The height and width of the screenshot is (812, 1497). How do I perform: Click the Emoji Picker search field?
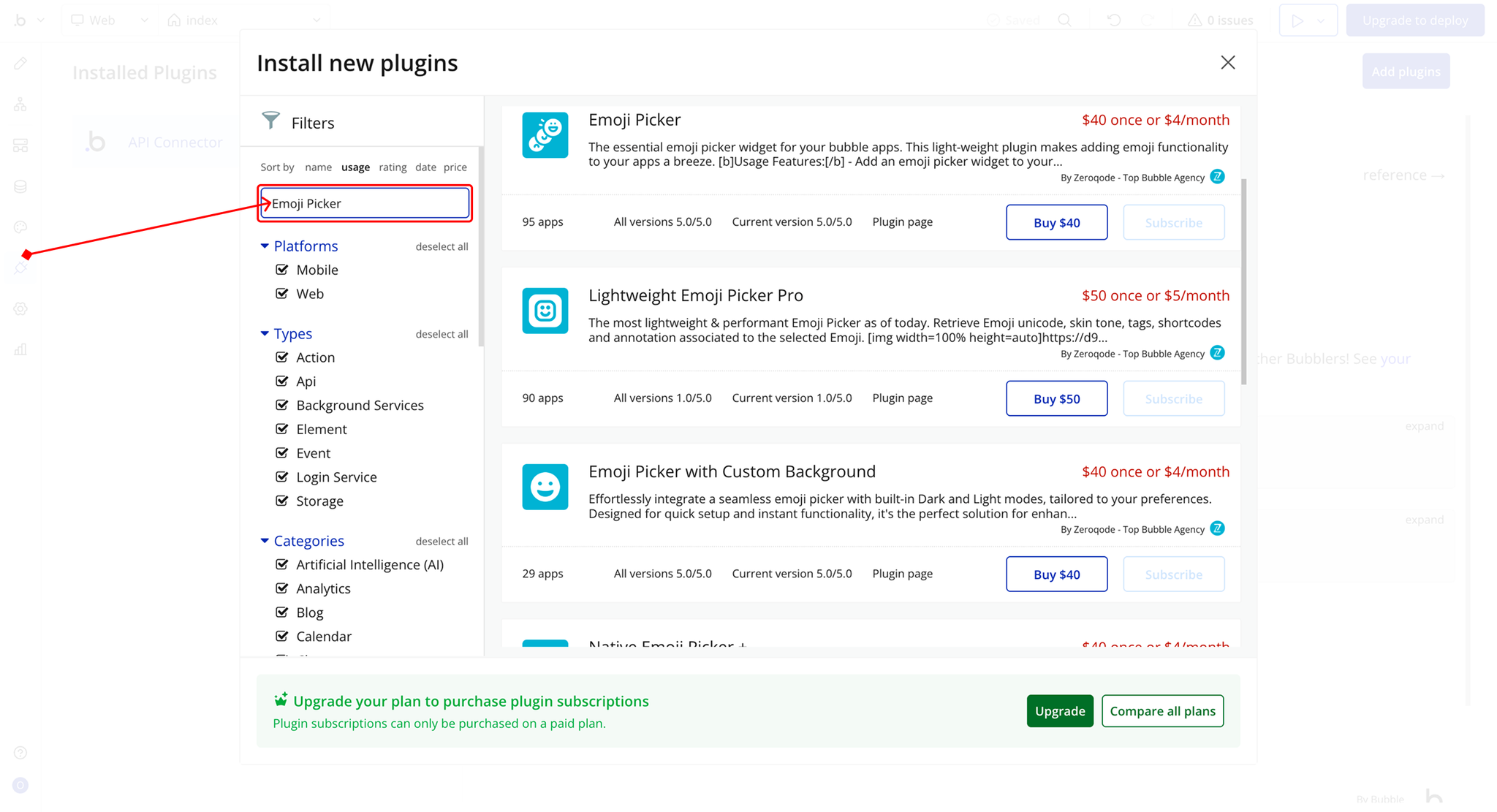(x=365, y=203)
